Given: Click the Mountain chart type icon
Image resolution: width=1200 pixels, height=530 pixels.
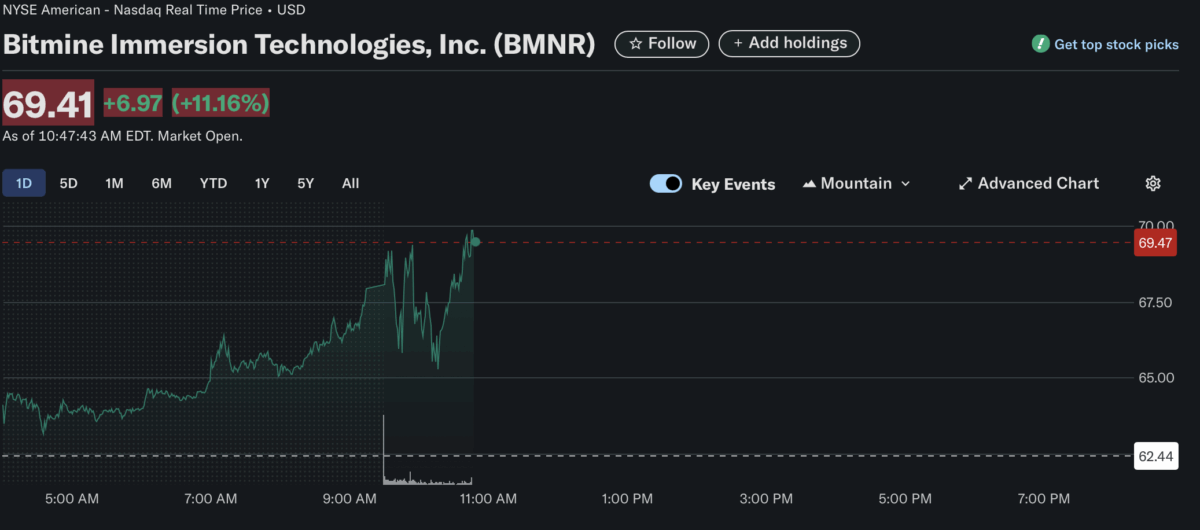Looking at the screenshot, I should pos(809,184).
